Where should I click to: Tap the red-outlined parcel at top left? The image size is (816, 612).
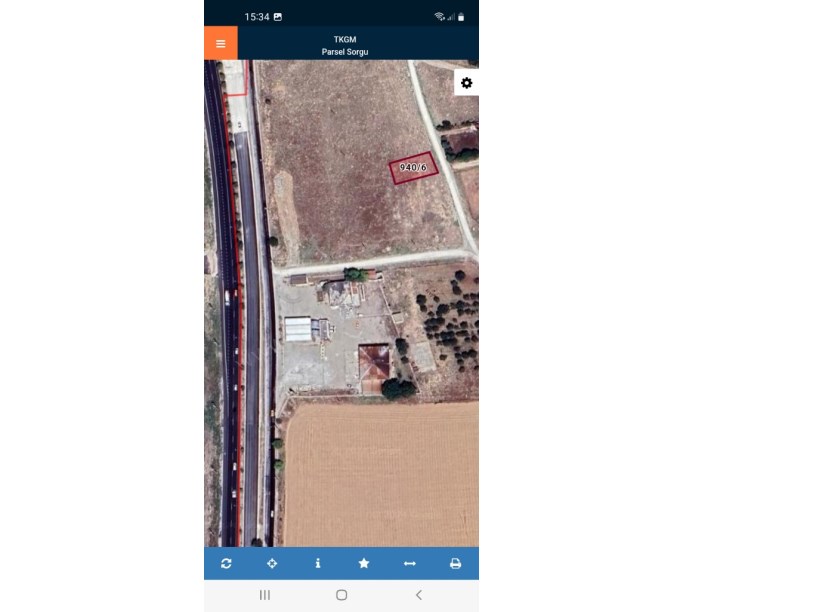pyautogui.click(x=235, y=78)
